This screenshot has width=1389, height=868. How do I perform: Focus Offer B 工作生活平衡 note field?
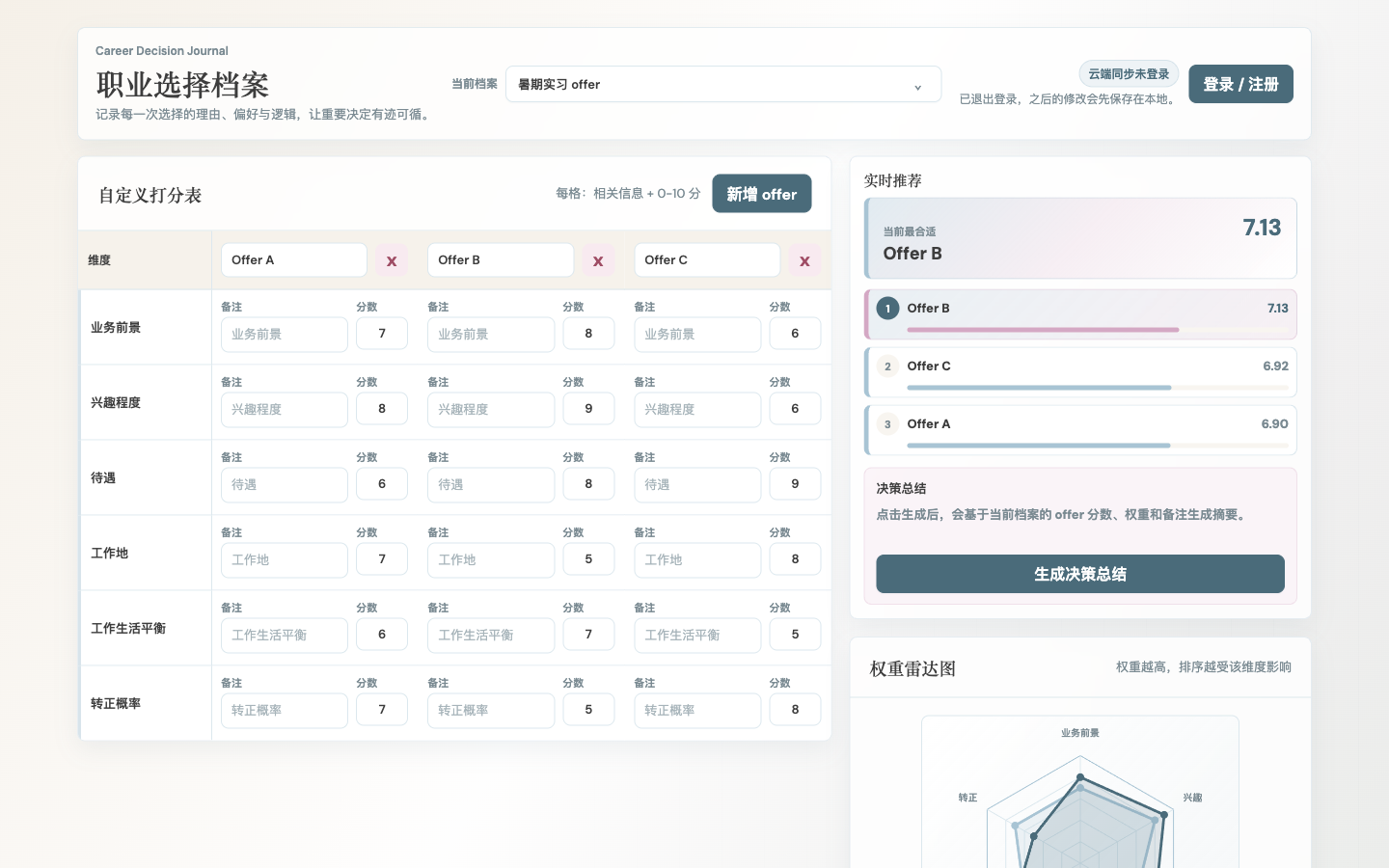[491, 636]
